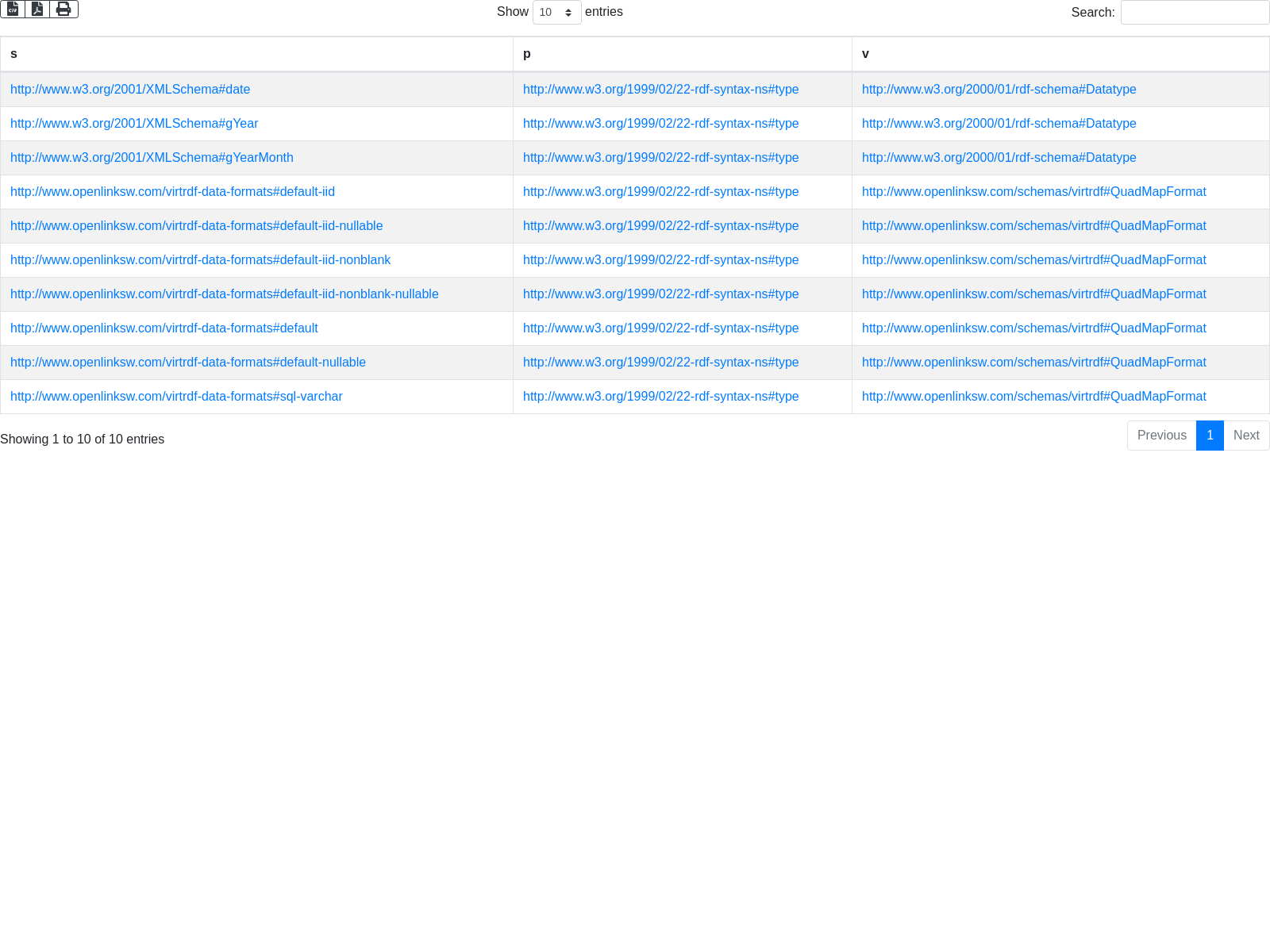Viewport: 1270px width, 952px height.
Task: Open the Show entries count dropdown
Action: pyautogui.click(x=556, y=13)
